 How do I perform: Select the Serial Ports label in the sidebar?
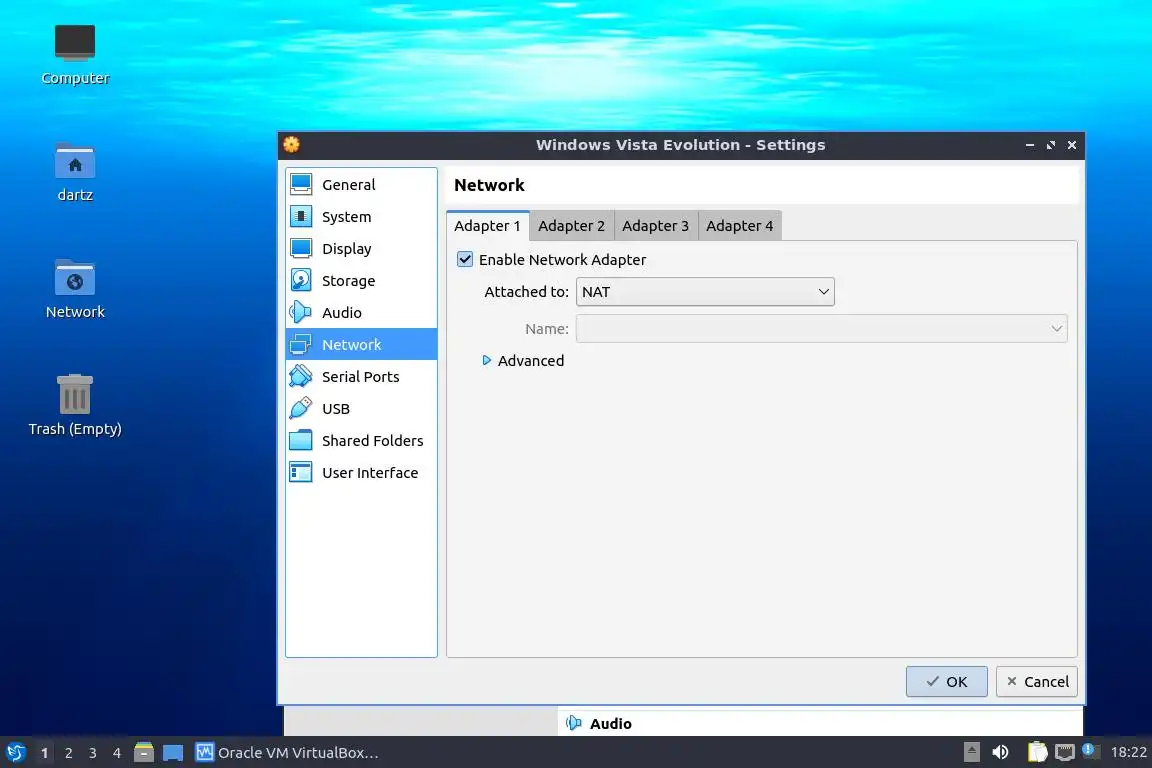coord(361,376)
